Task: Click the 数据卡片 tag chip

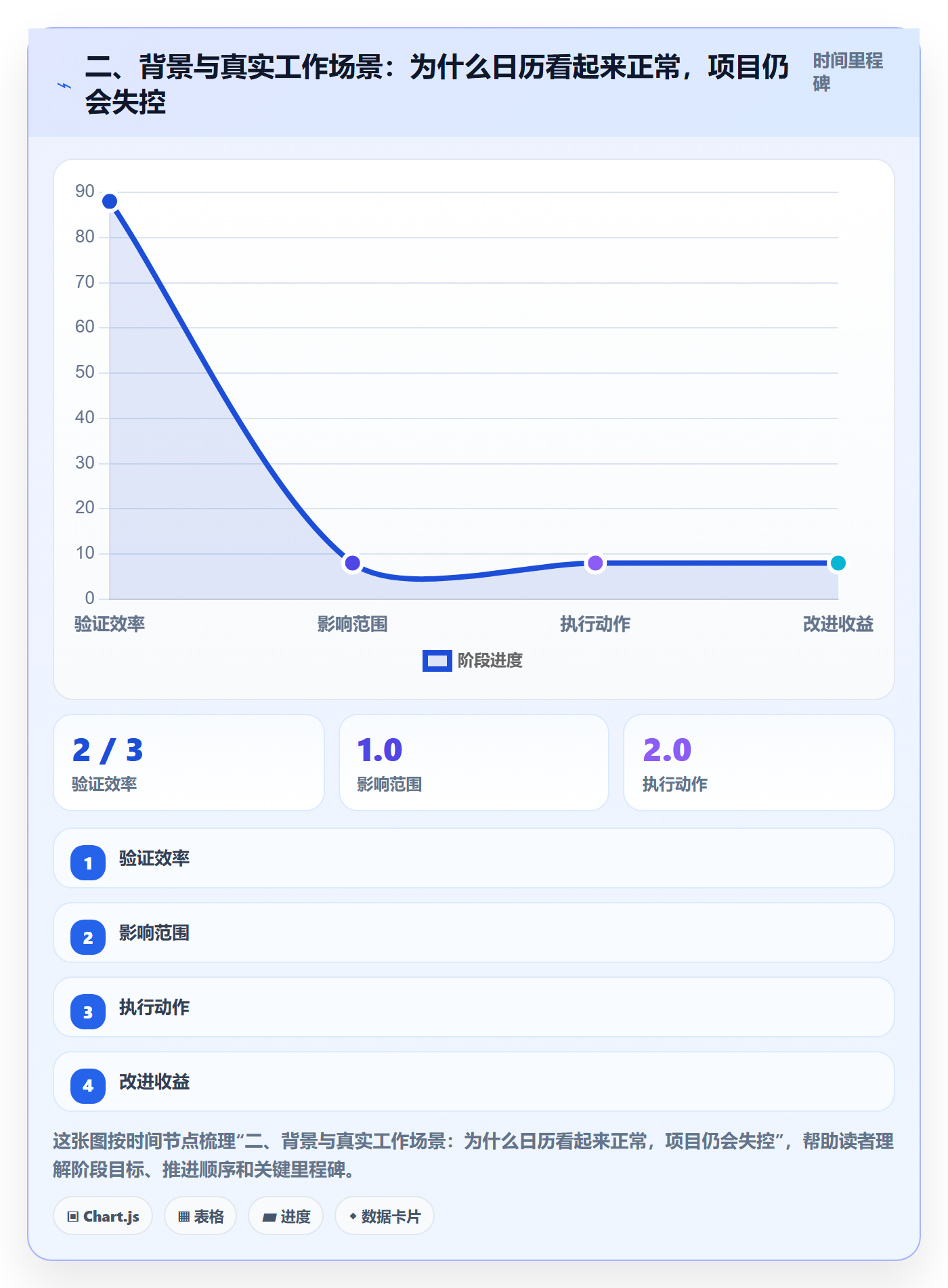Action: pos(385,1216)
